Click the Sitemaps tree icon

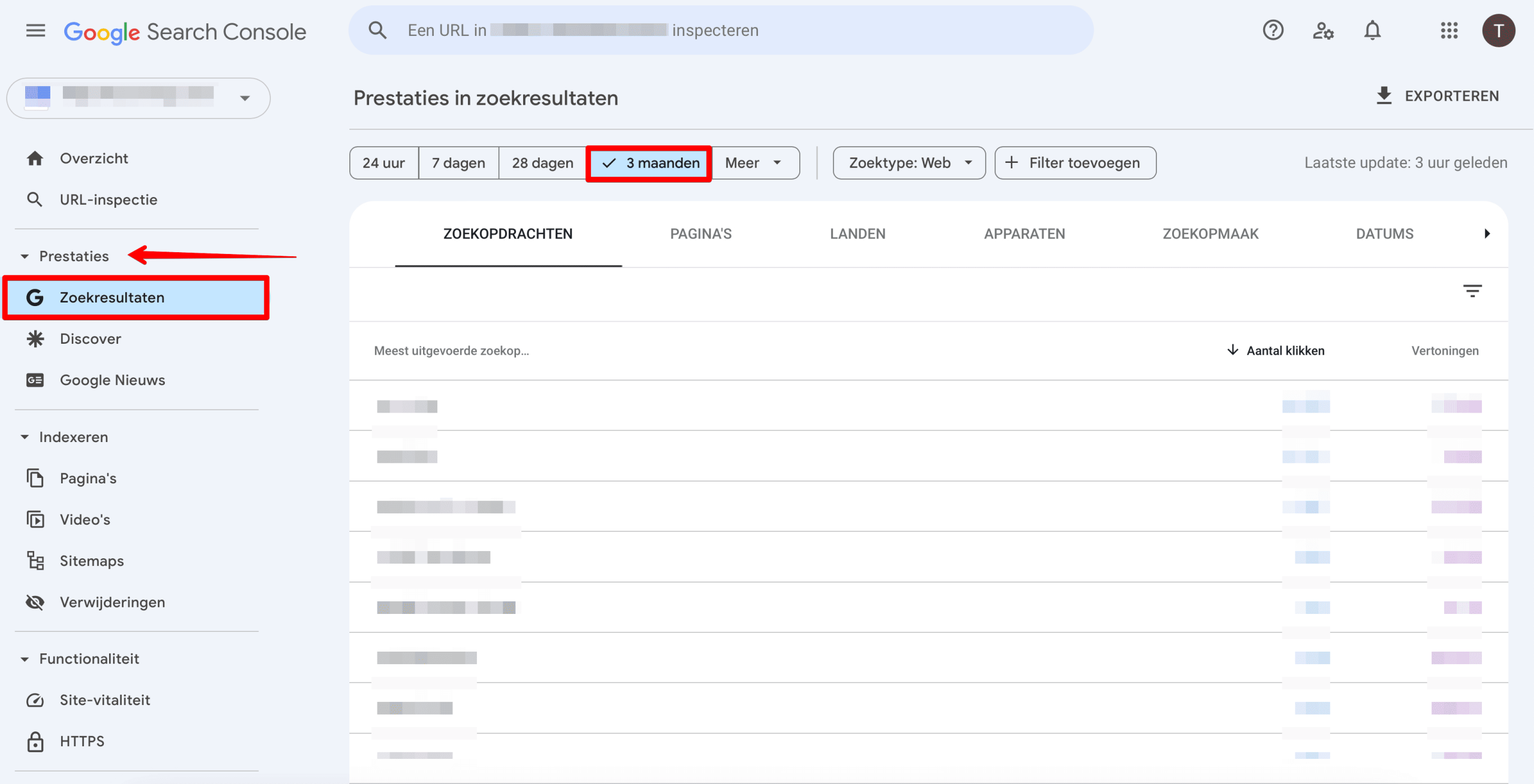click(x=35, y=561)
